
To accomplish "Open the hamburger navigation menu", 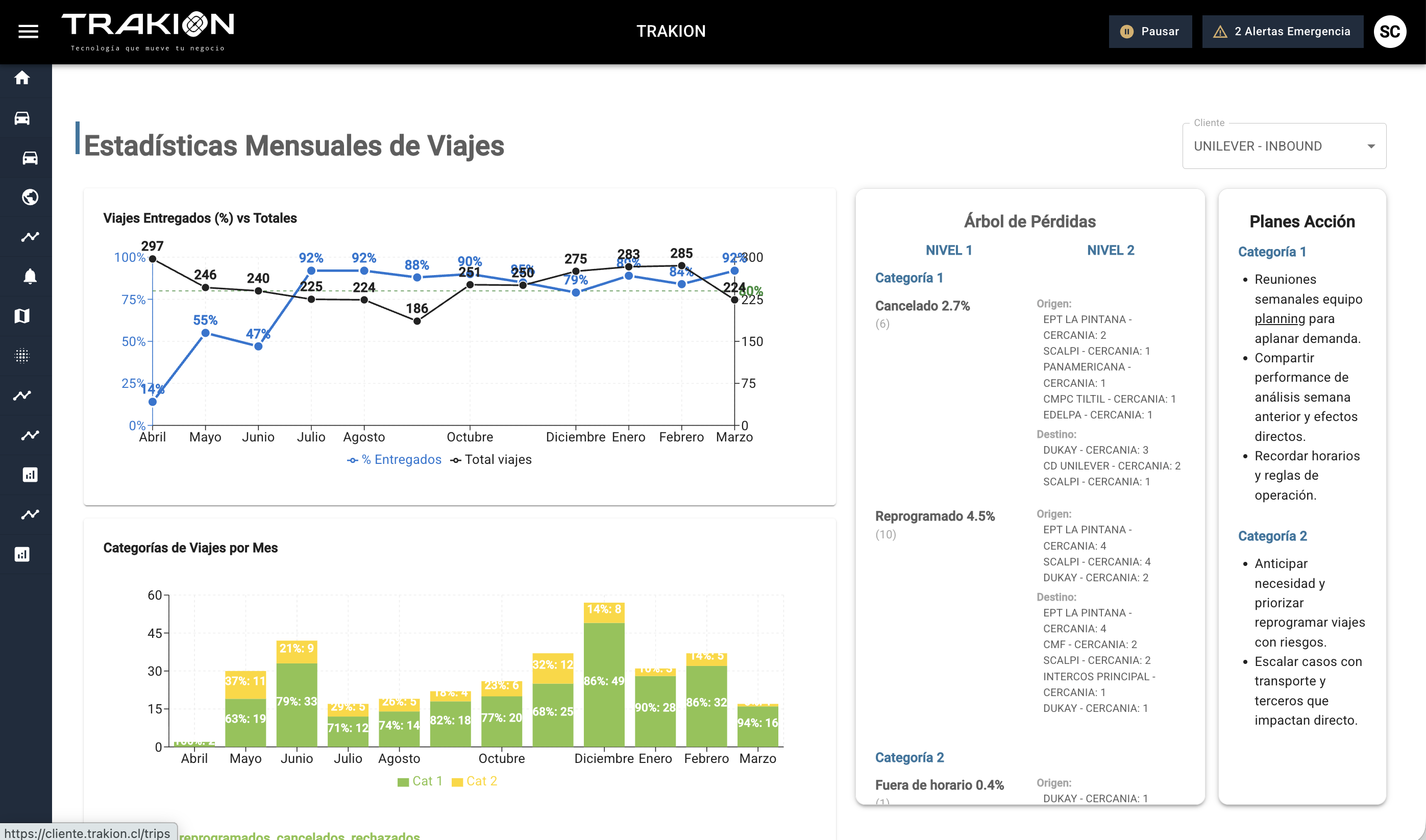I will (28, 31).
